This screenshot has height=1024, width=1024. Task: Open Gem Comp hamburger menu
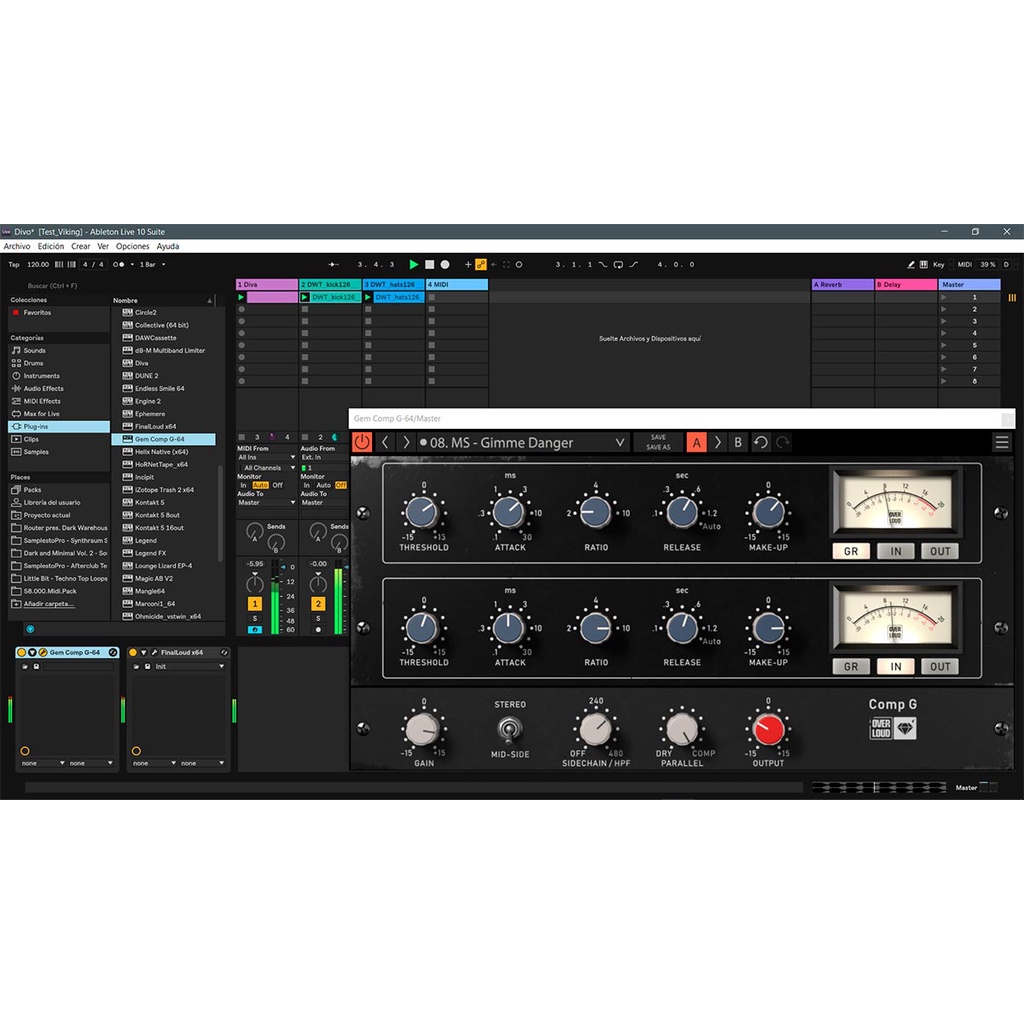click(1002, 443)
